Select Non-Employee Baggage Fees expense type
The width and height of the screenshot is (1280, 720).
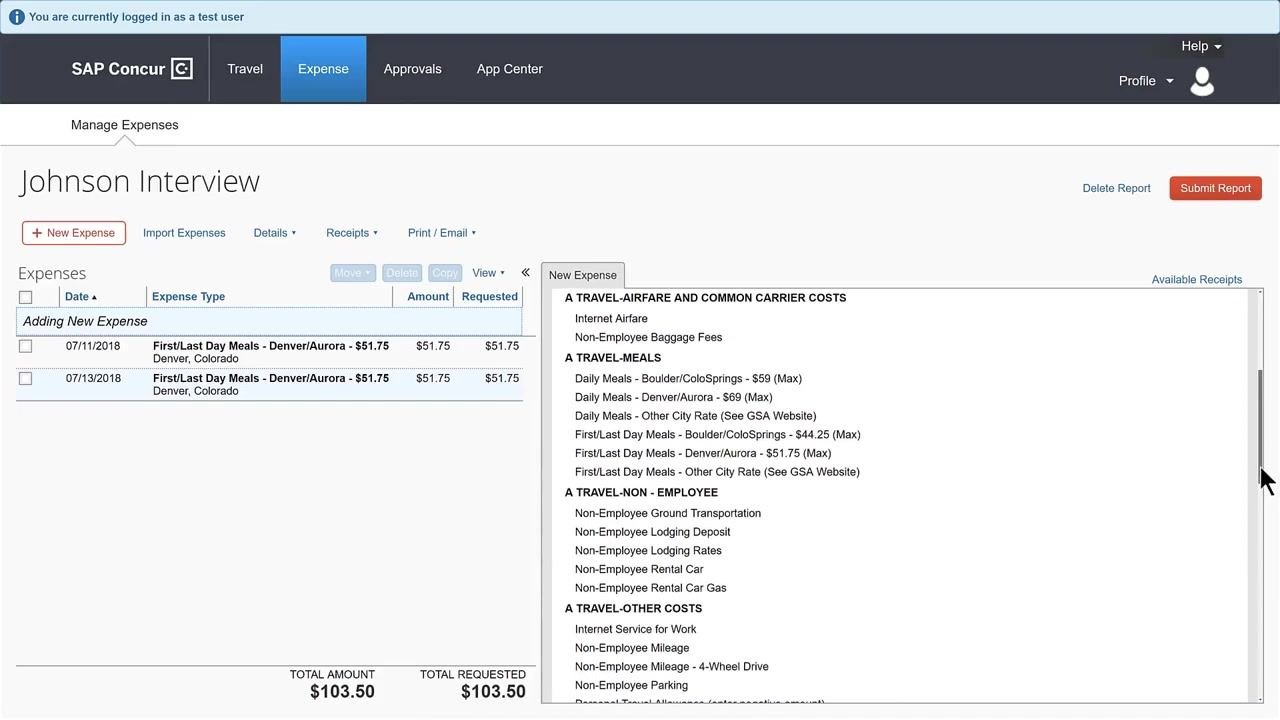tap(648, 338)
